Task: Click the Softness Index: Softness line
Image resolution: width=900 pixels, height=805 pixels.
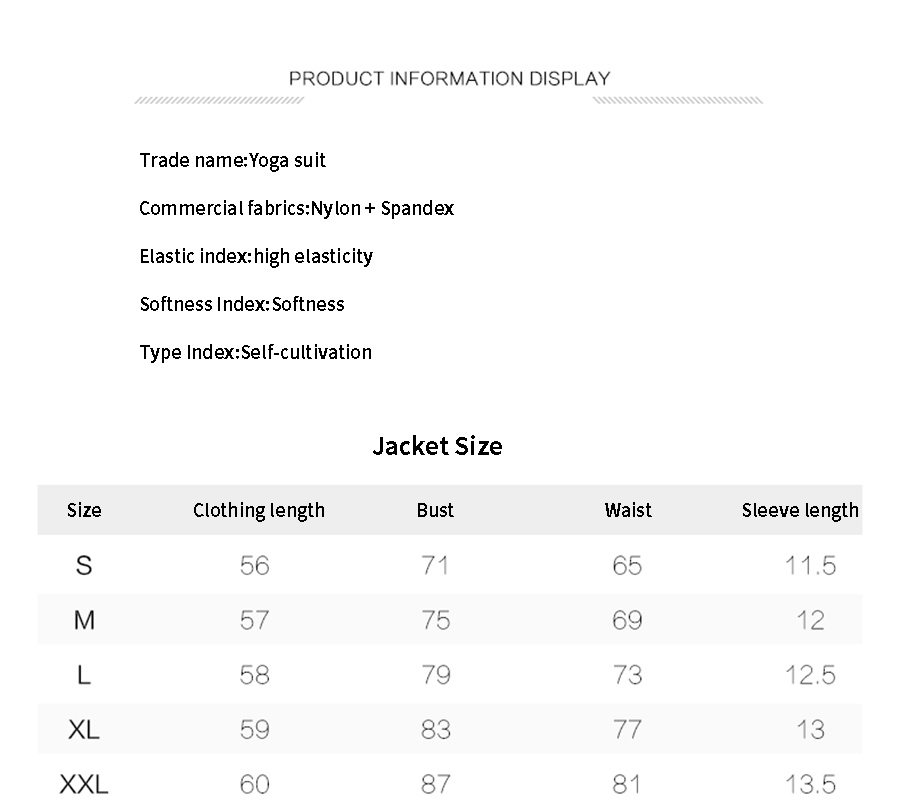Action: tap(242, 304)
